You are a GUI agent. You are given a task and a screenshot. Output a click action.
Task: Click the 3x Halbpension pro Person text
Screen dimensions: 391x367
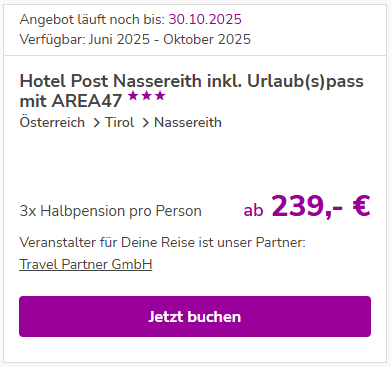(111, 211)
